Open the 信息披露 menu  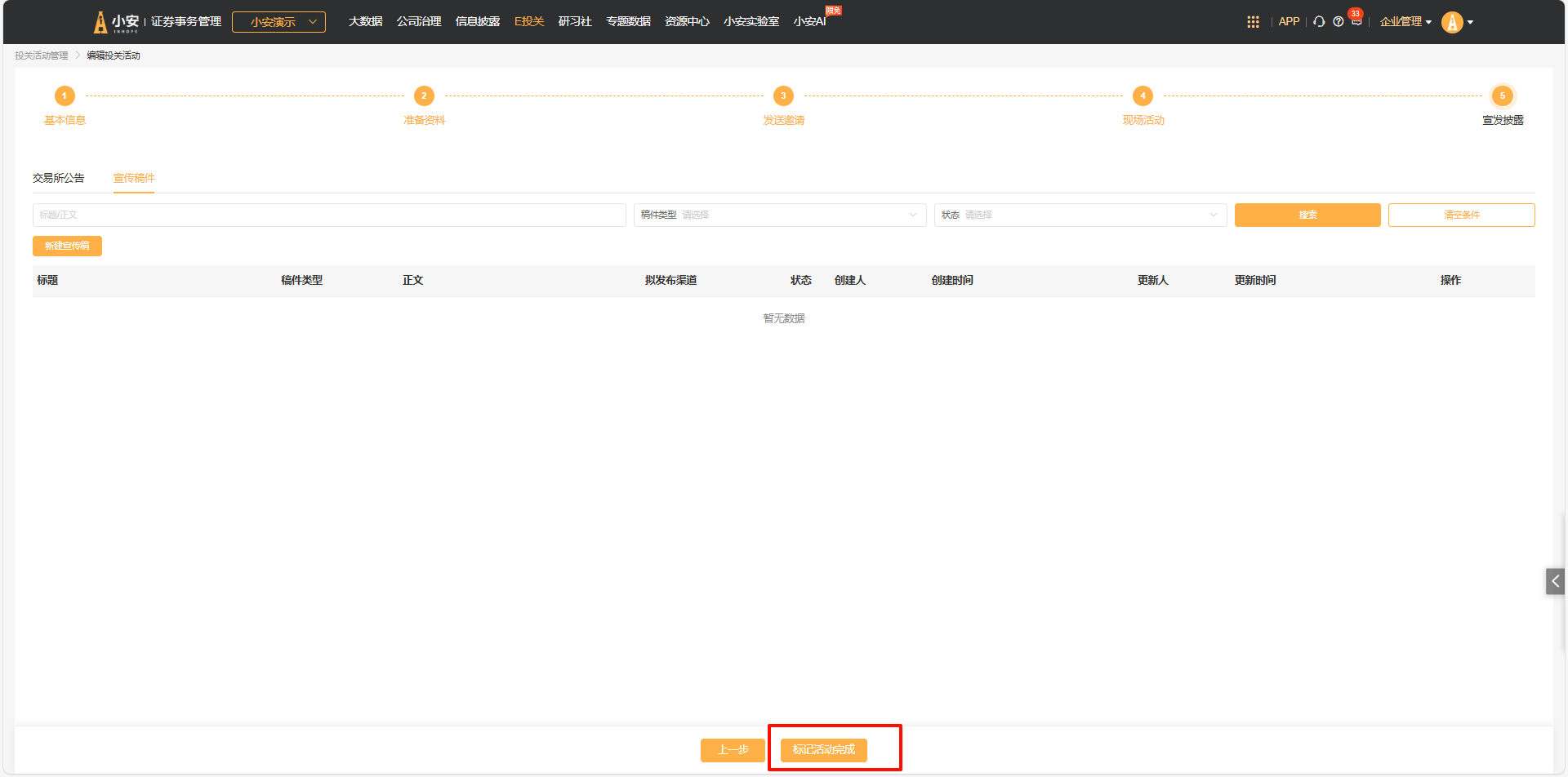478,22
